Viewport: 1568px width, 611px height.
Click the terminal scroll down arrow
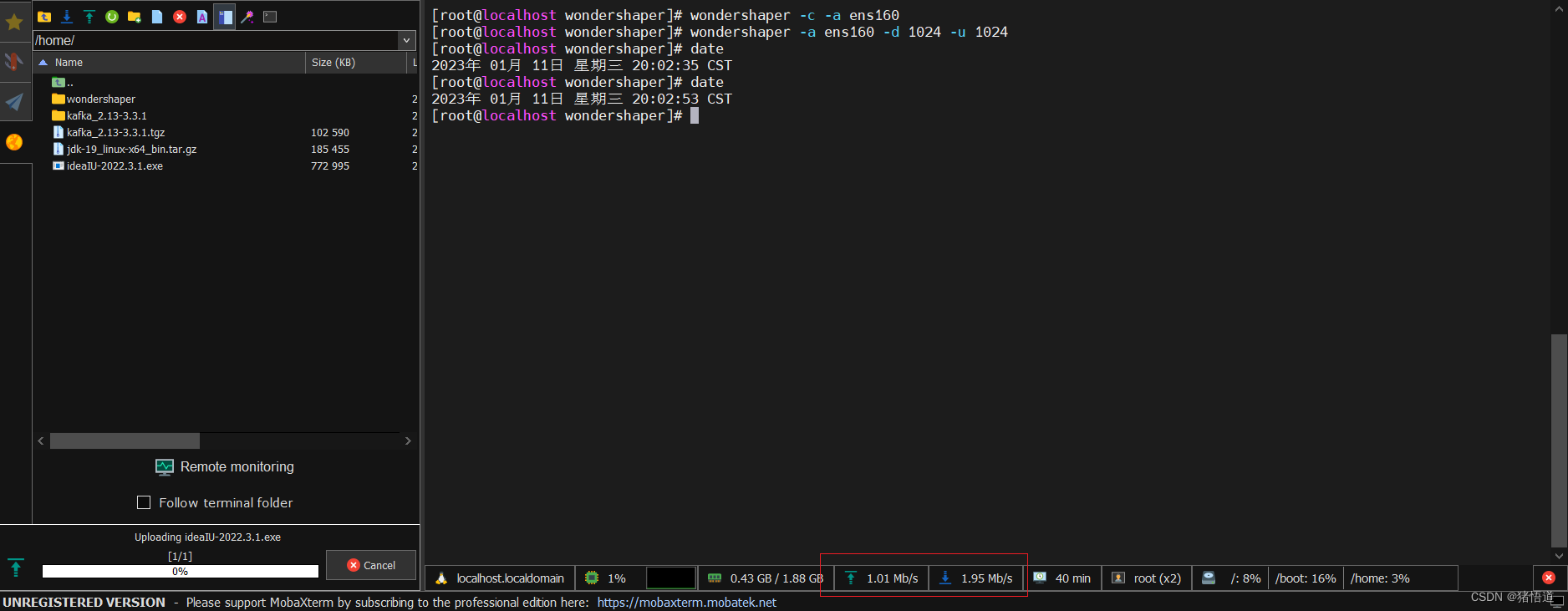(1559, 556)
